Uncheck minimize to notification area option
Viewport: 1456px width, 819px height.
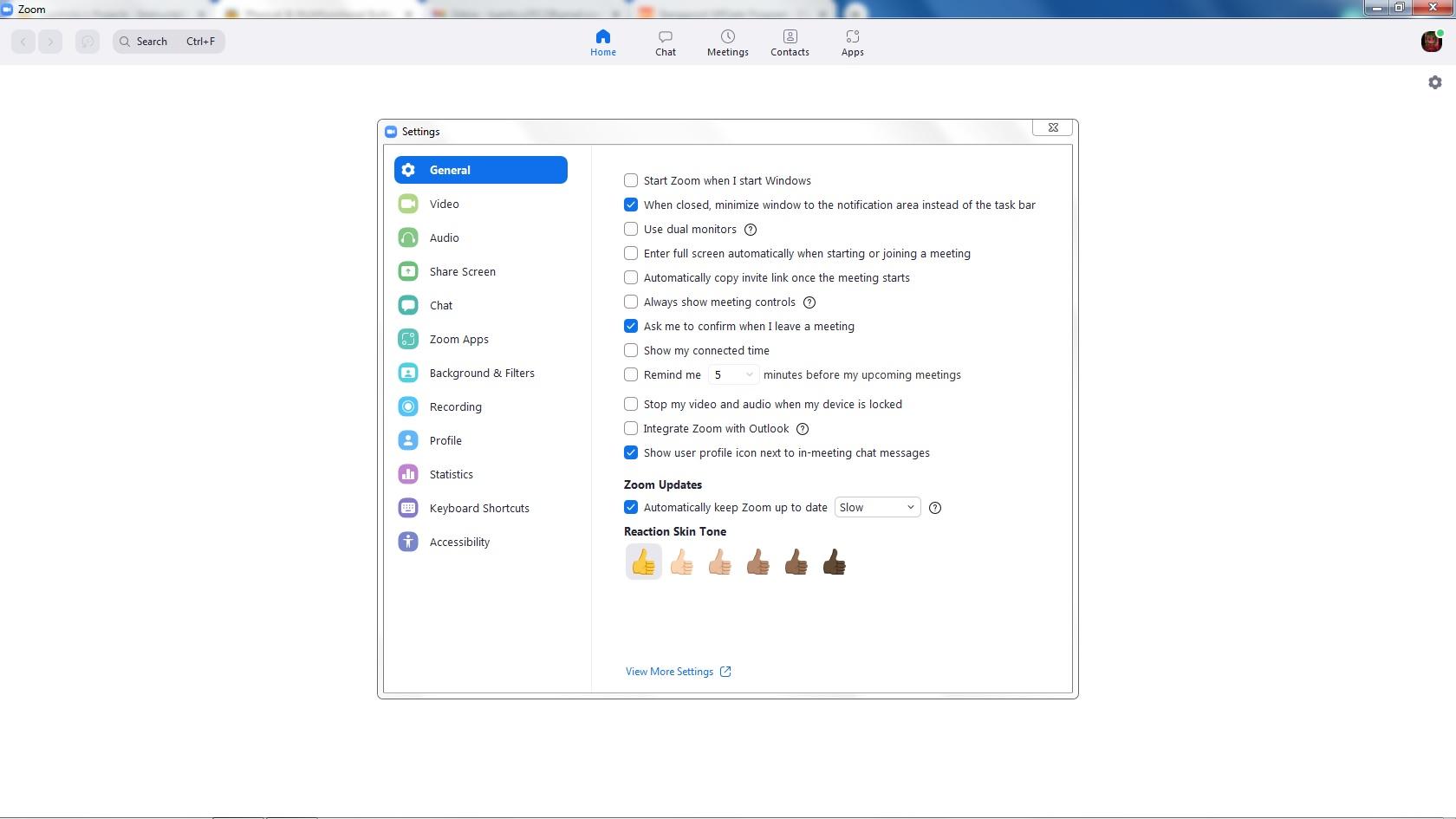631,205
